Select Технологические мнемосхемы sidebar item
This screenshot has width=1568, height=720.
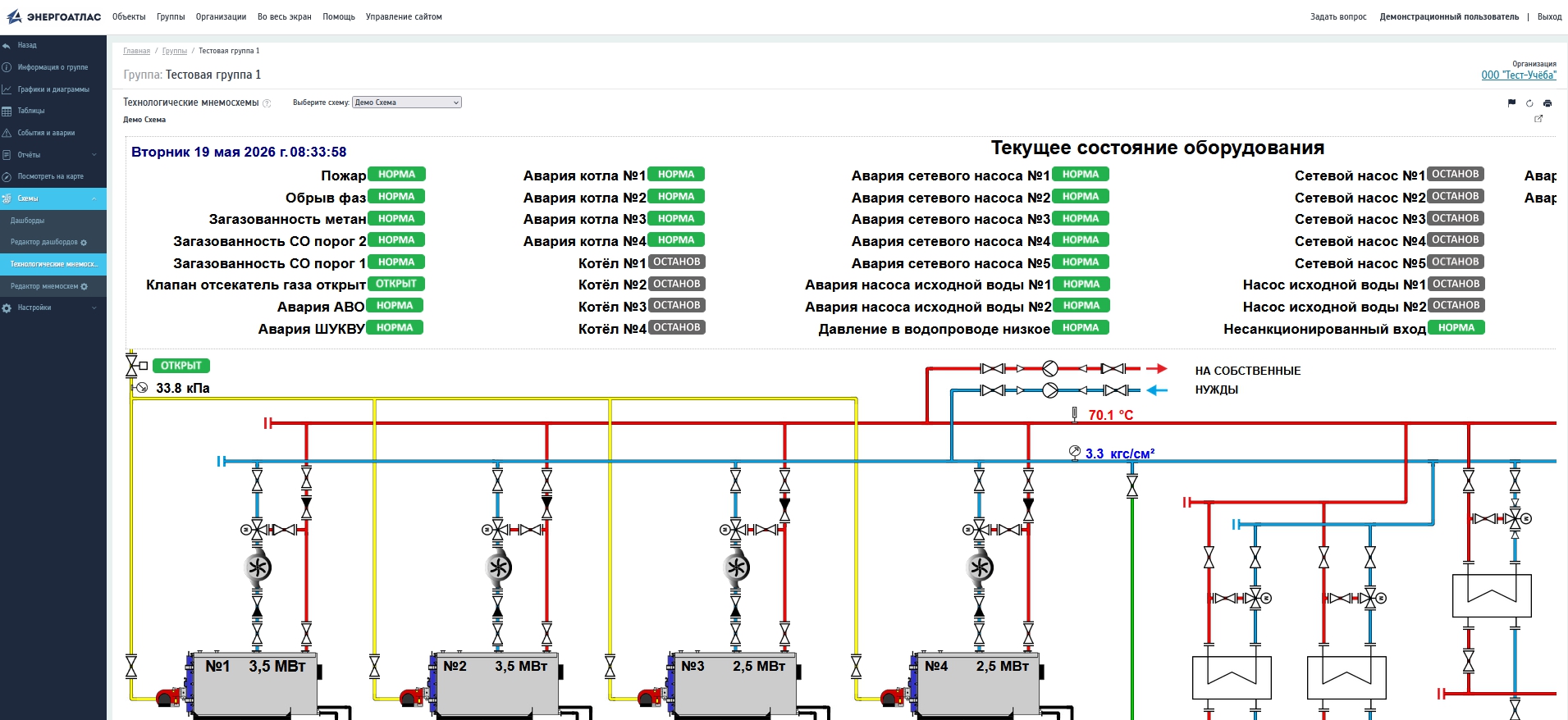(53, 264)
